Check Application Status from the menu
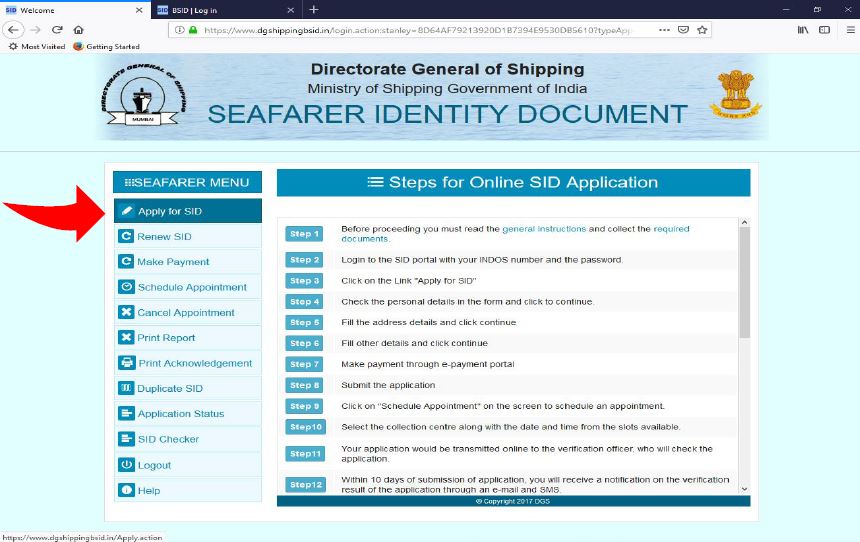This screenshot has width=860, height=542. pos(188,413)
